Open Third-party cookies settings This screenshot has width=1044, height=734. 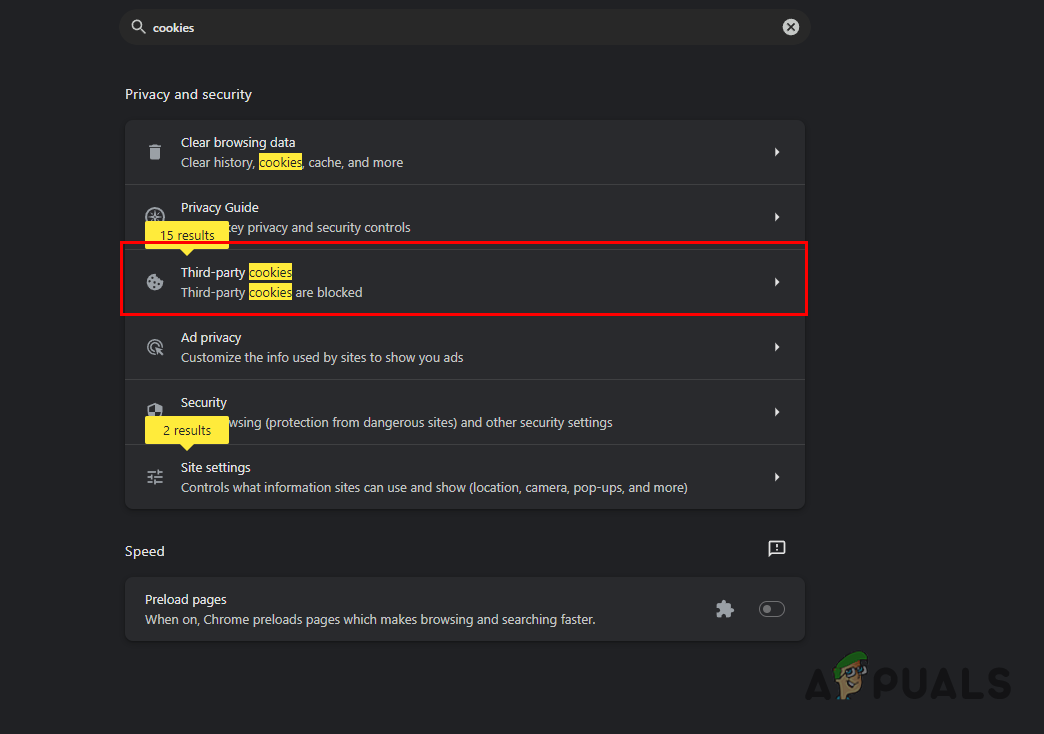pos(465,282)
